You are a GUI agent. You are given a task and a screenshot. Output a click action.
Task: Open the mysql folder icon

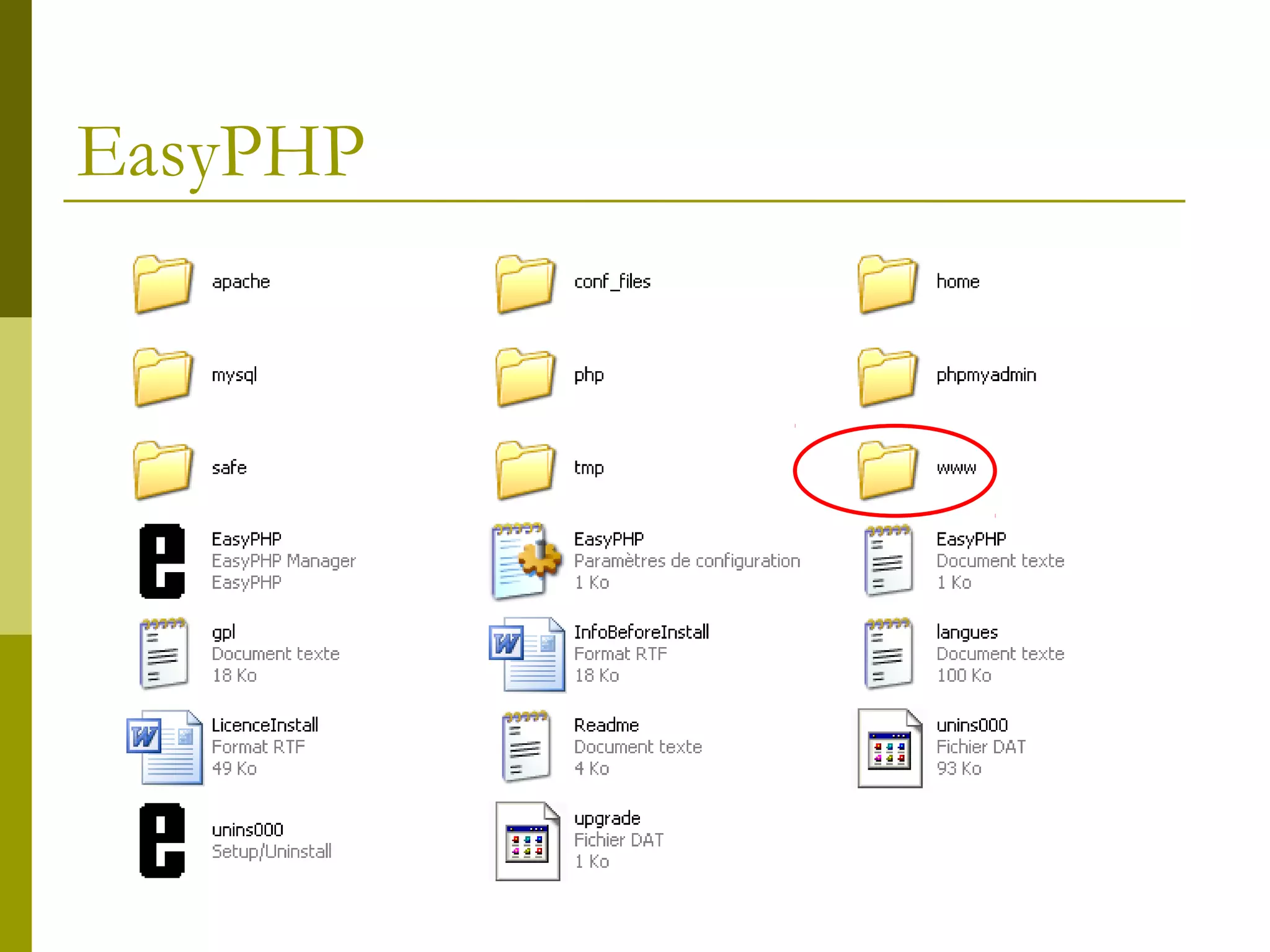coord(163,376)
